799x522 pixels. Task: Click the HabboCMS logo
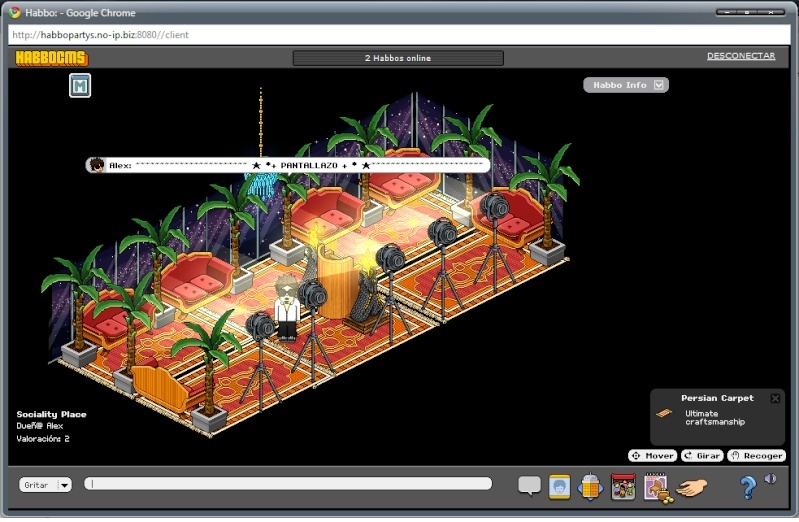[51, 58]
